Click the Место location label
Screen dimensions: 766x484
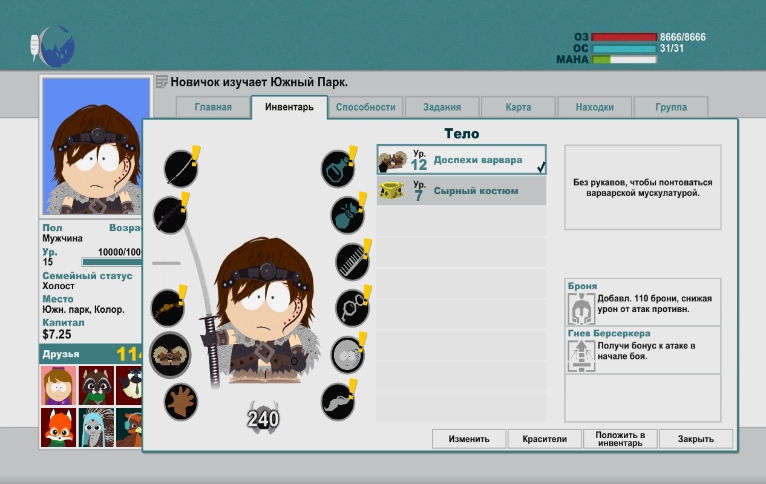pos(58,299)
